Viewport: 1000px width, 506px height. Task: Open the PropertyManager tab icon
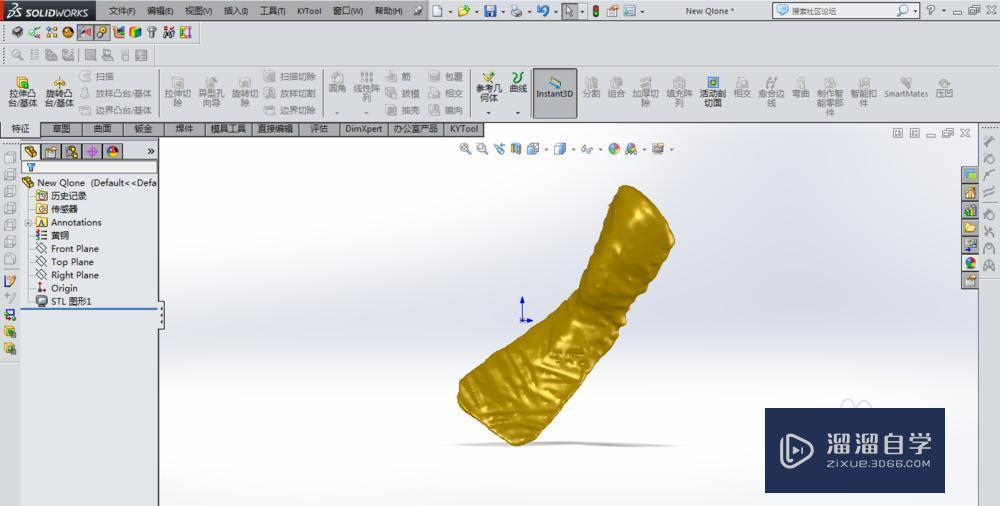click(x=51, y=151)
